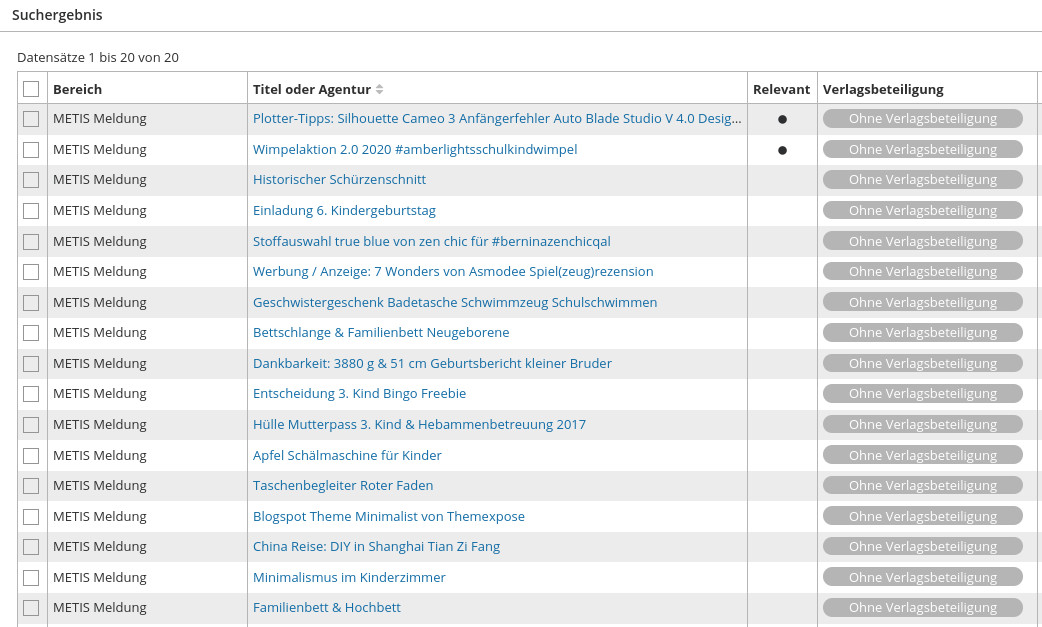The width and height of the screenshot is (1042, 627).
Task: Open Plotter-Tipps Silhouette Cameo 3 link
Action: tap(497, 119)
